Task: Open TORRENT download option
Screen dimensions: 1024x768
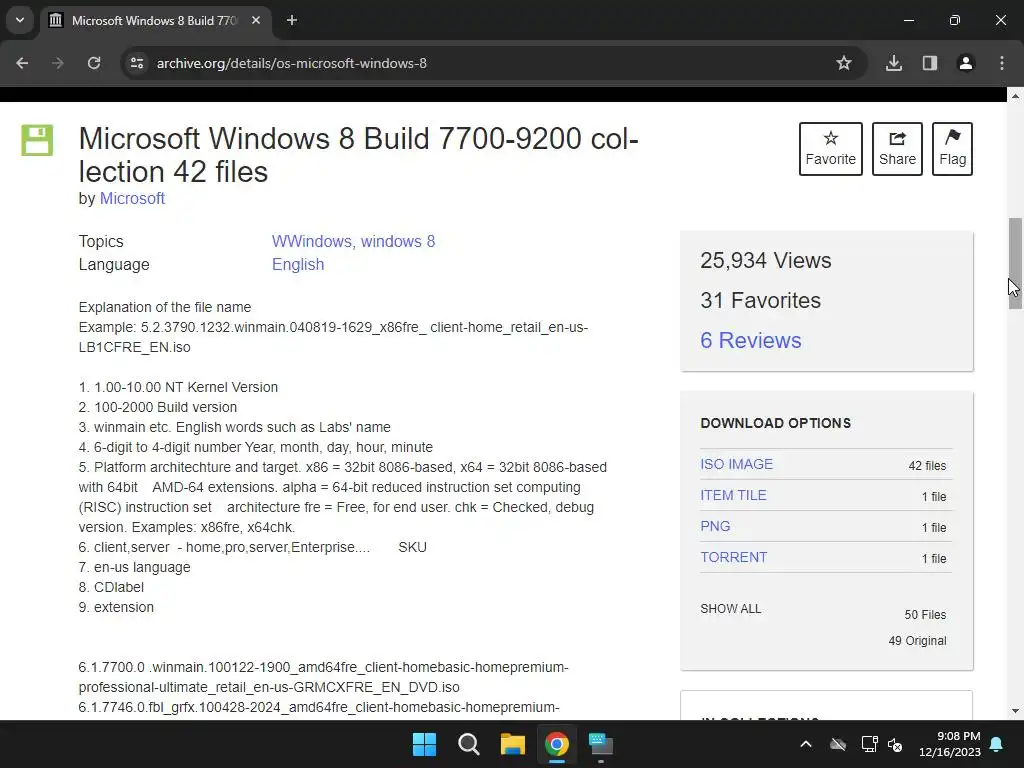Action: tap(733, 558)
